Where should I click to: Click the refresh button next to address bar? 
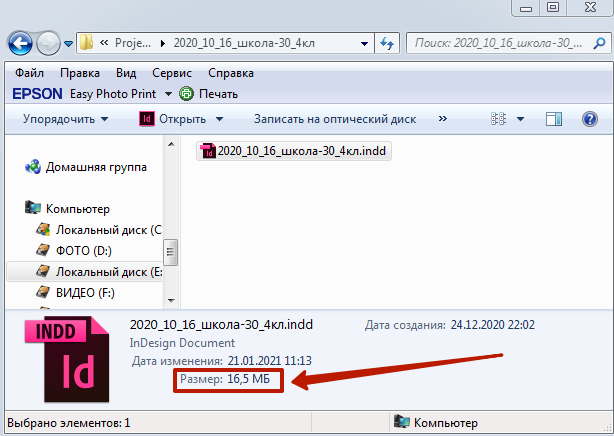pyautogui.click(x=387, y=43)
